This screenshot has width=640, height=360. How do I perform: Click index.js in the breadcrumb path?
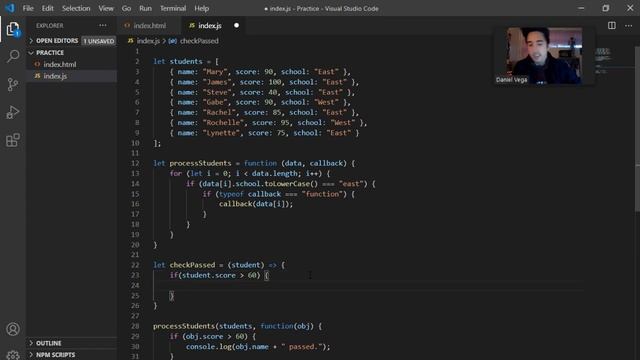148,41
